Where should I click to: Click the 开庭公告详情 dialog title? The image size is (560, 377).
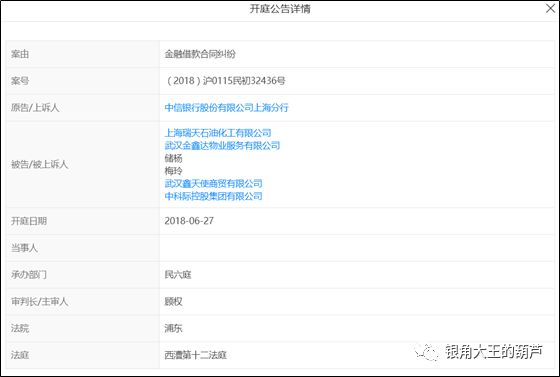pos(280,9)
